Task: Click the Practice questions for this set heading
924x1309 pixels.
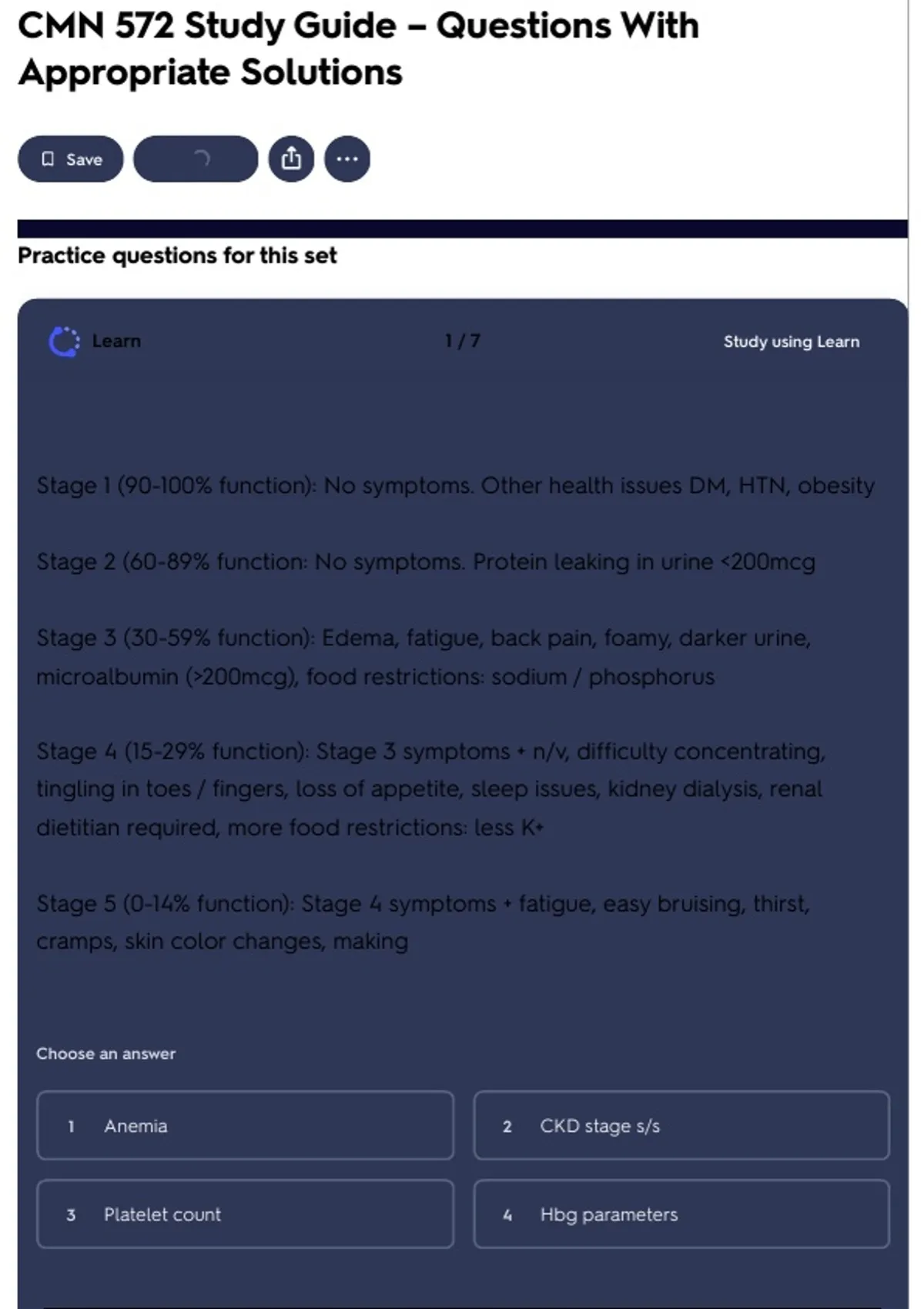Action: click(x=177, y=256)
